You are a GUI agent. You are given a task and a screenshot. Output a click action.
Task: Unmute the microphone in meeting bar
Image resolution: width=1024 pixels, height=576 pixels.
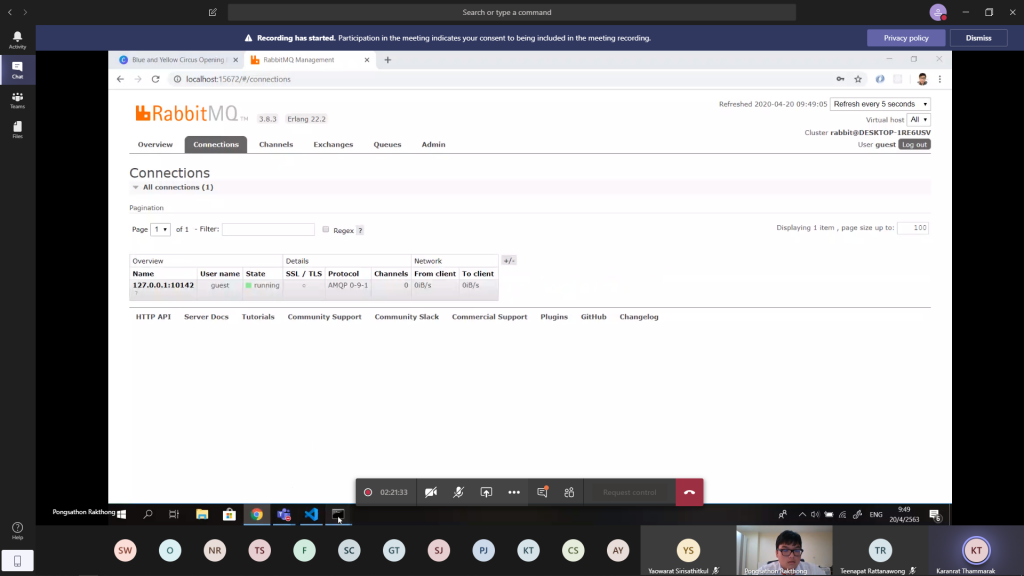pos(459,492)
